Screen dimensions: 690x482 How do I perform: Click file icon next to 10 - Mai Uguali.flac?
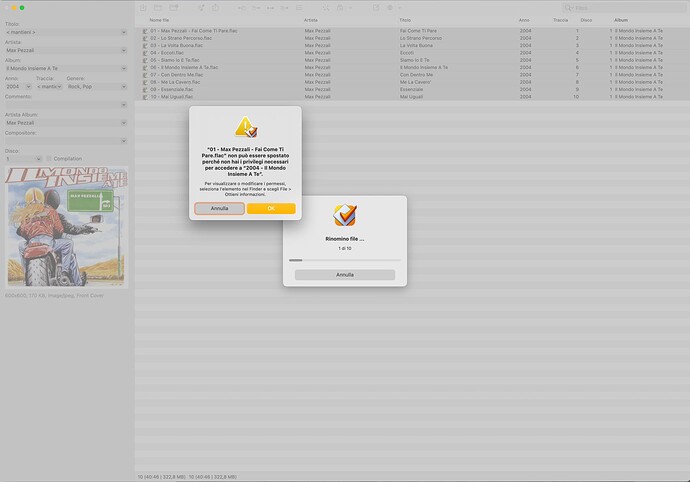point(145,97)
